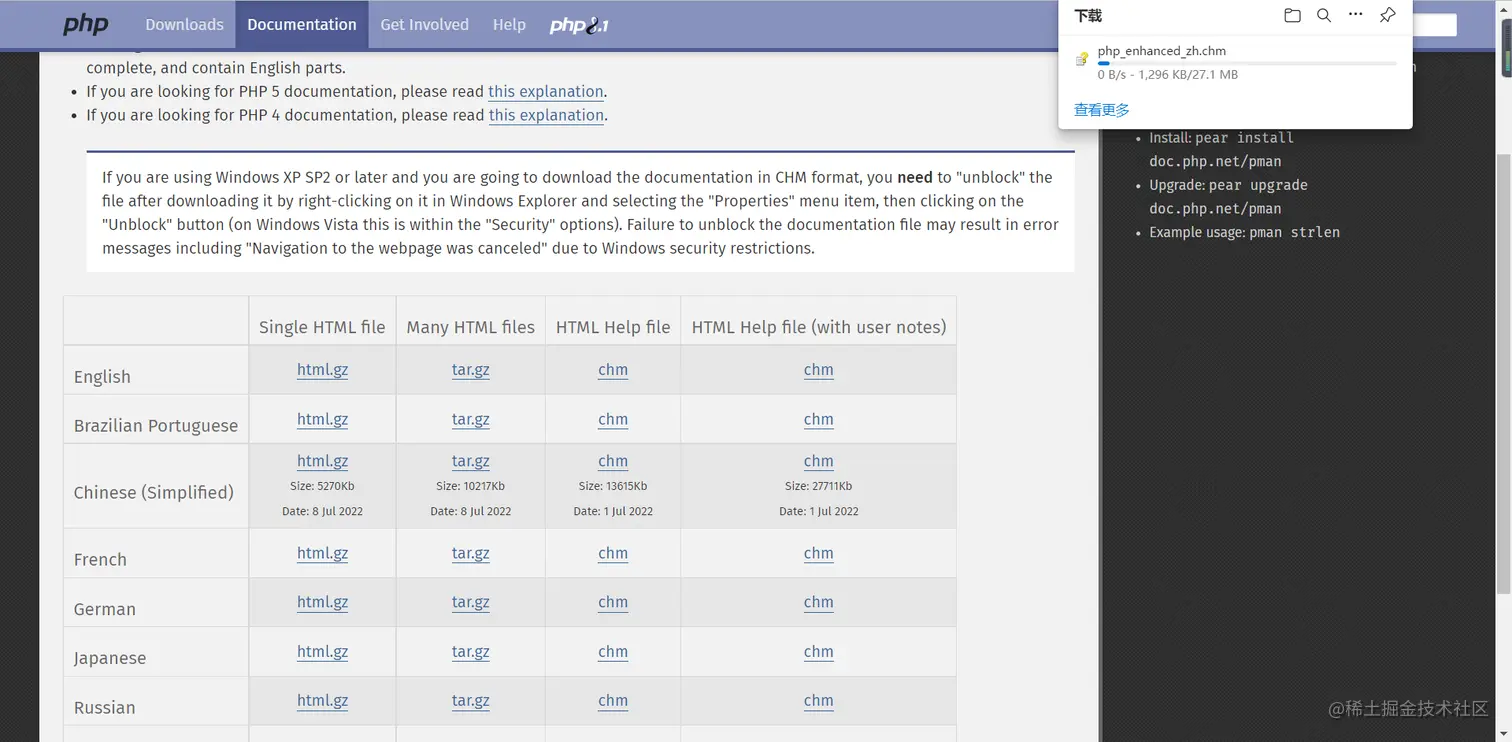
Task: Pin the downloads popup with pin icon
Action: tap(1387, 15)
